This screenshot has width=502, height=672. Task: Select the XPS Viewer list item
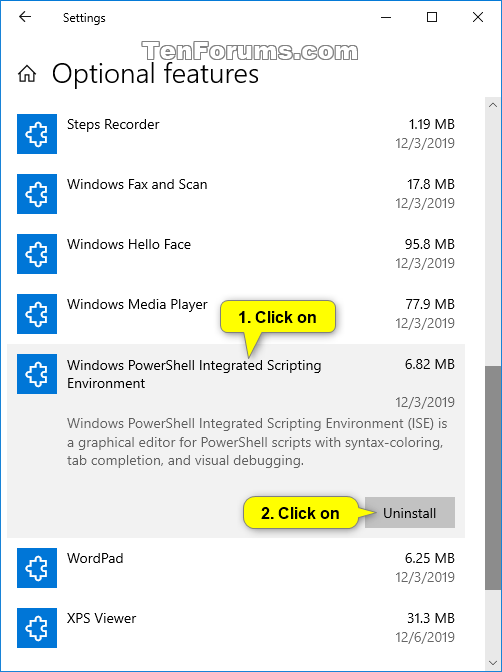click(x=236, y=628)
